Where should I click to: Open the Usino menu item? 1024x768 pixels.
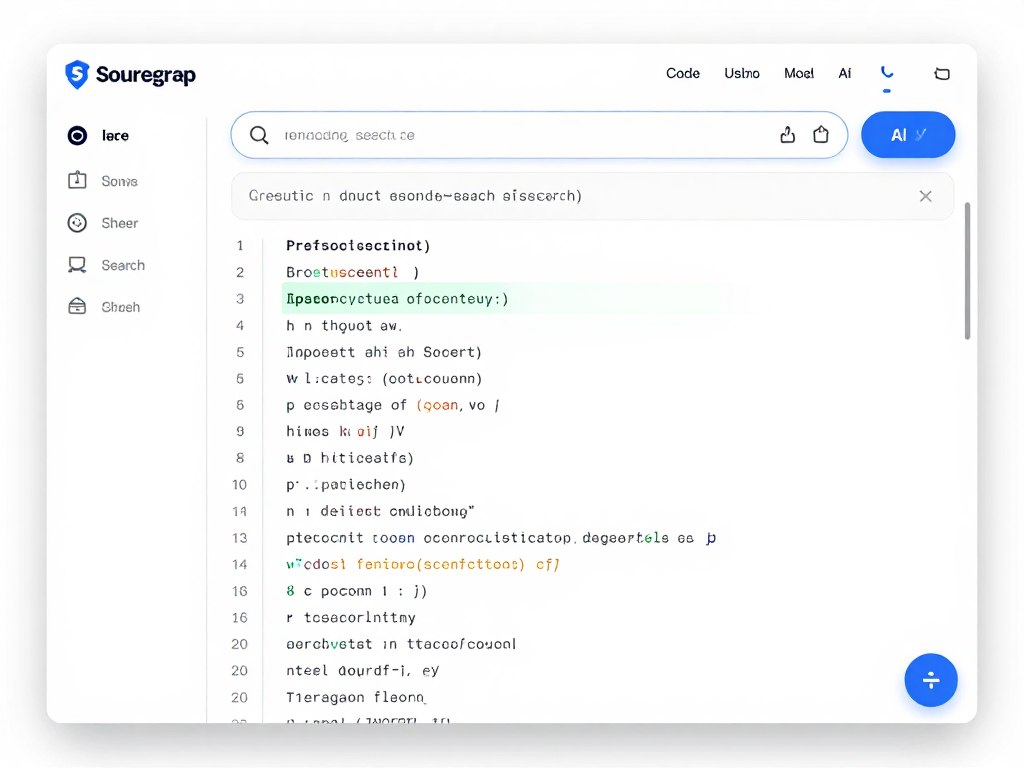[741, 73]
